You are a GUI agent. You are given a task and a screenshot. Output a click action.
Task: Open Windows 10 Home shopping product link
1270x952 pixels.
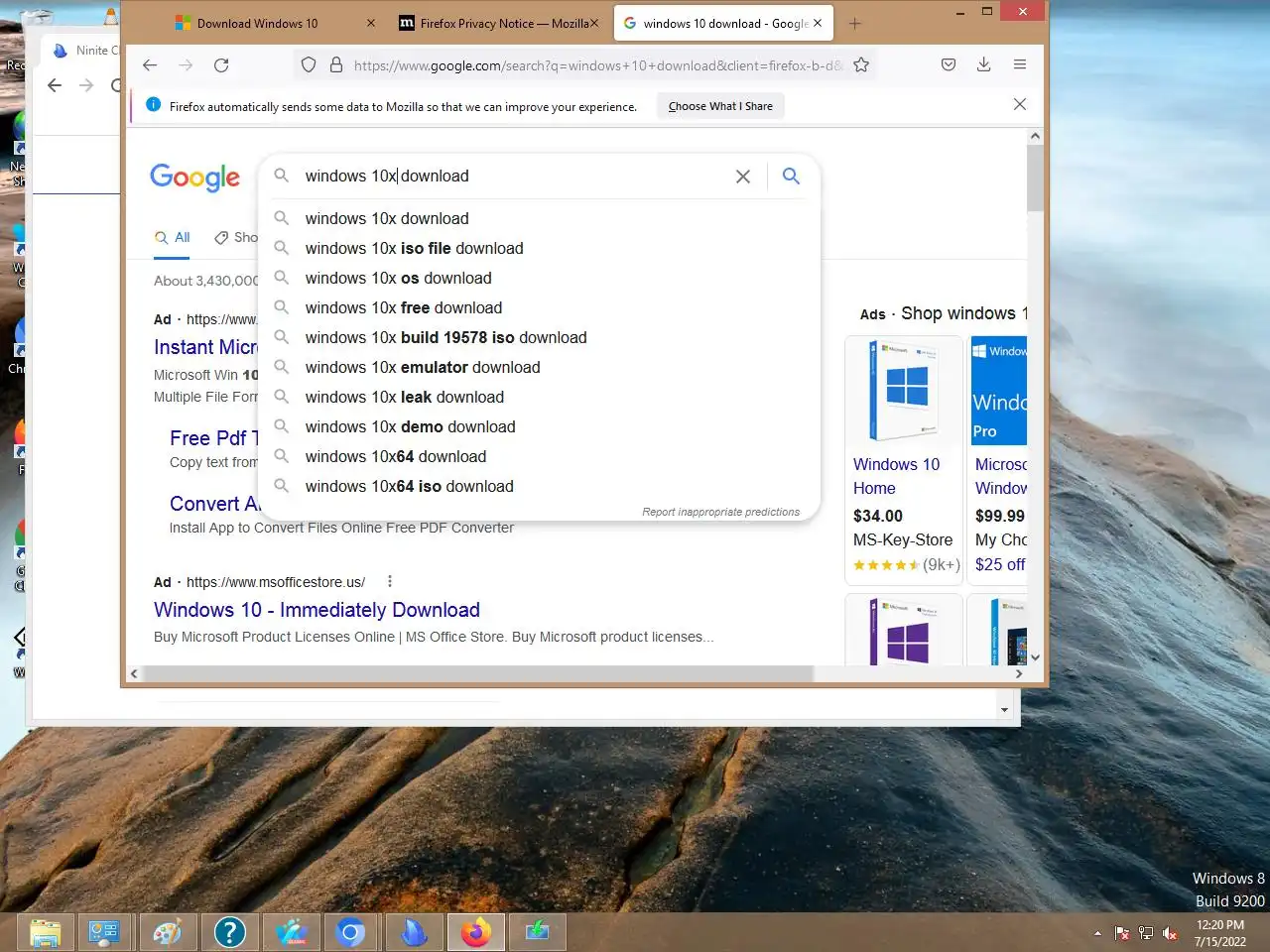click(896, 476)
